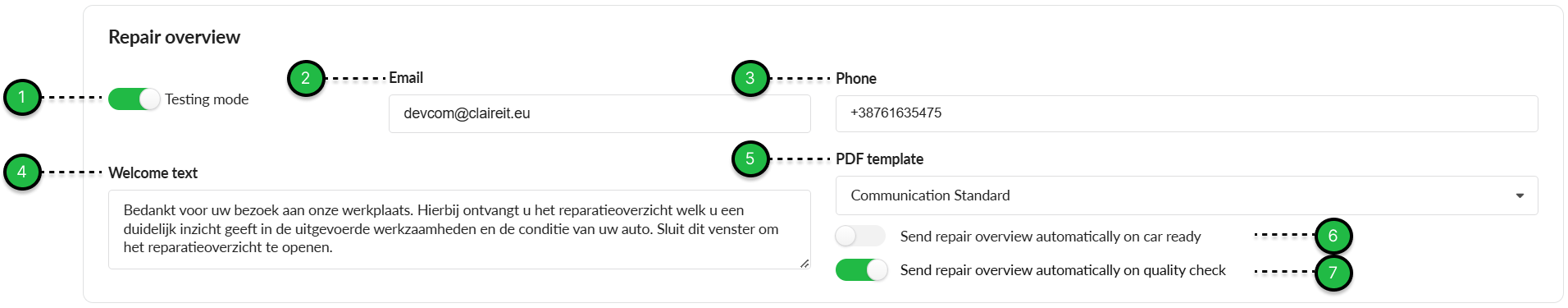Click the label about automatically sending on quality check
This screenshot has height=308, width=1568.
(x=1063, y=270)
